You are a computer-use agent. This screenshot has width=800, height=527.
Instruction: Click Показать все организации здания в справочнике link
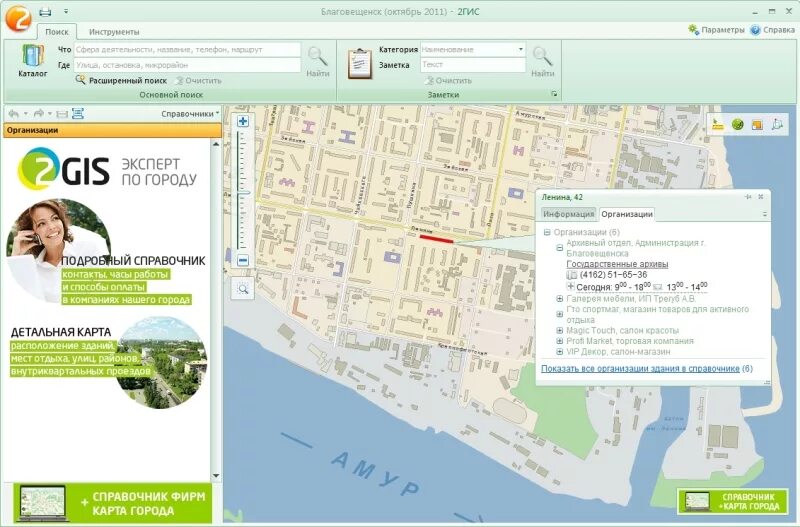640,368
